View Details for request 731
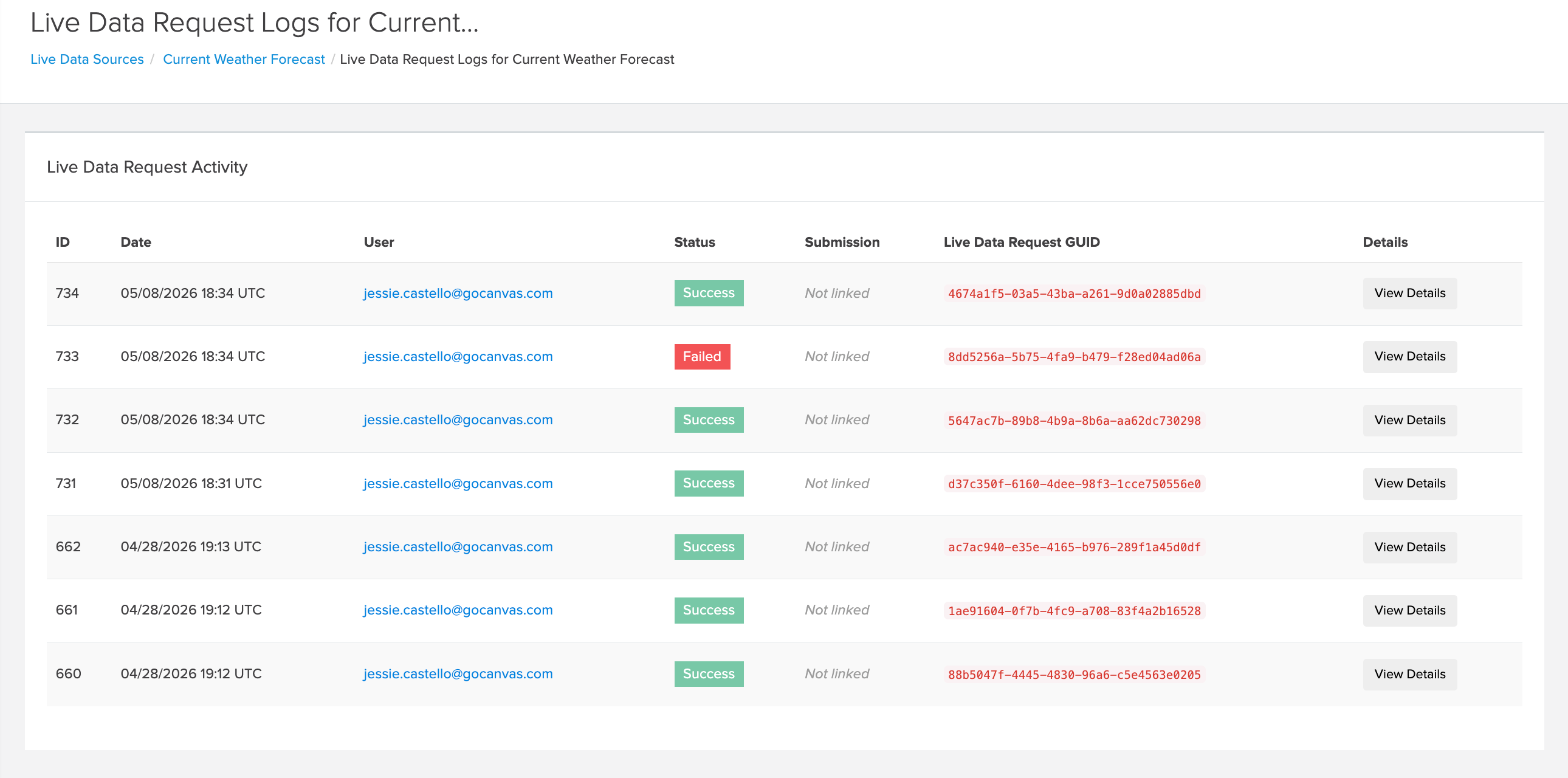 [x=1409, y=483]
